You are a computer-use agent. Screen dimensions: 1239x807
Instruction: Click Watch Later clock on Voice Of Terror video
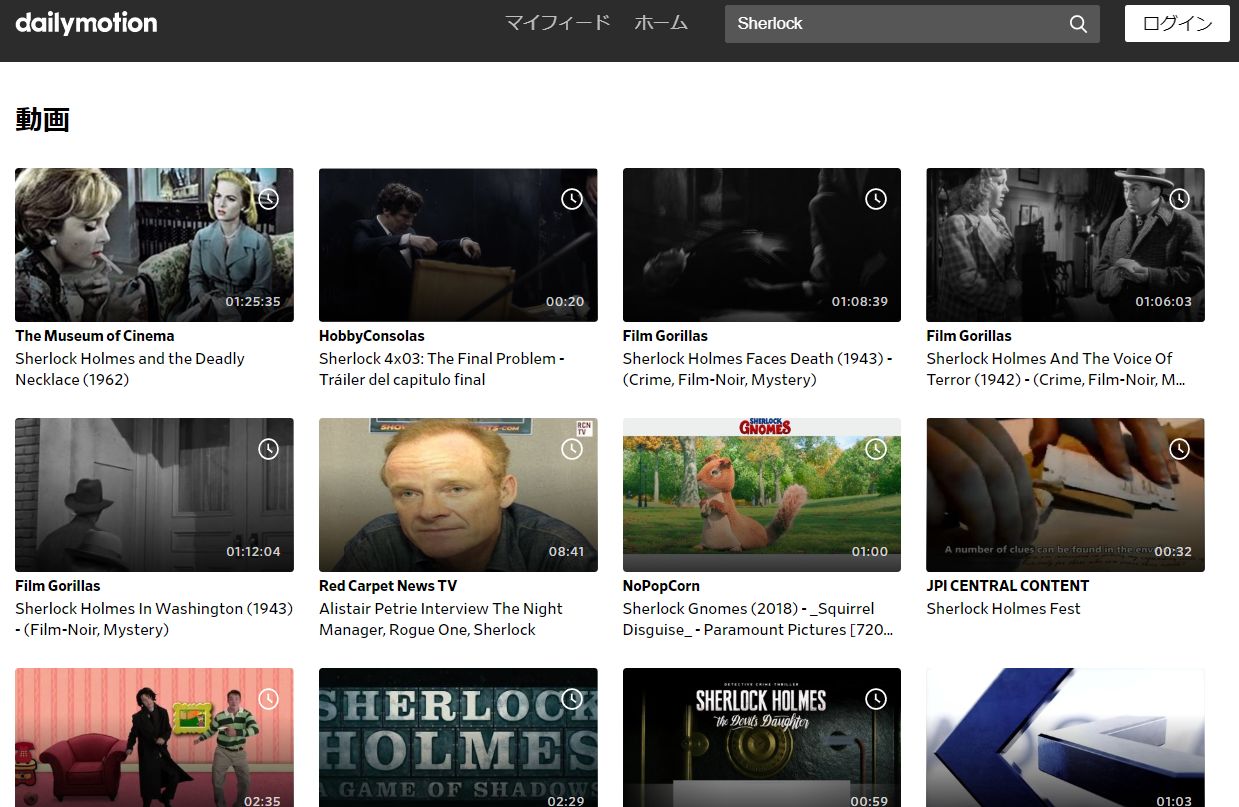[1180, 199]
